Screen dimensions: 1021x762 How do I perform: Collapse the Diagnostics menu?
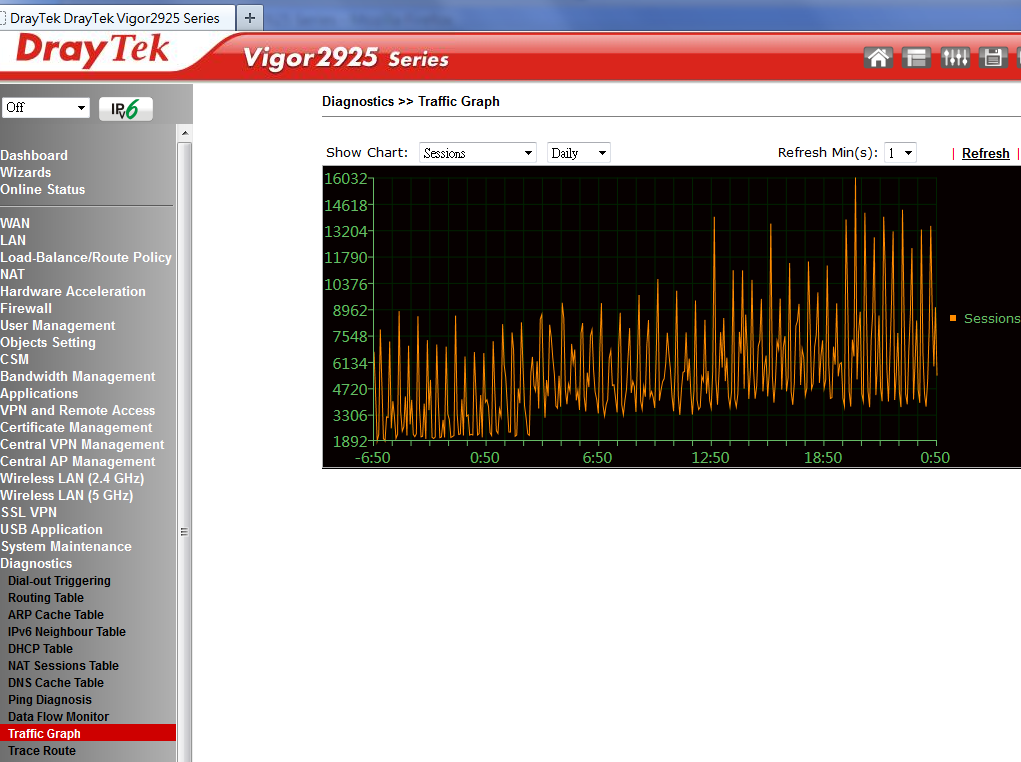pyautogui.click(x=36, y=563)
